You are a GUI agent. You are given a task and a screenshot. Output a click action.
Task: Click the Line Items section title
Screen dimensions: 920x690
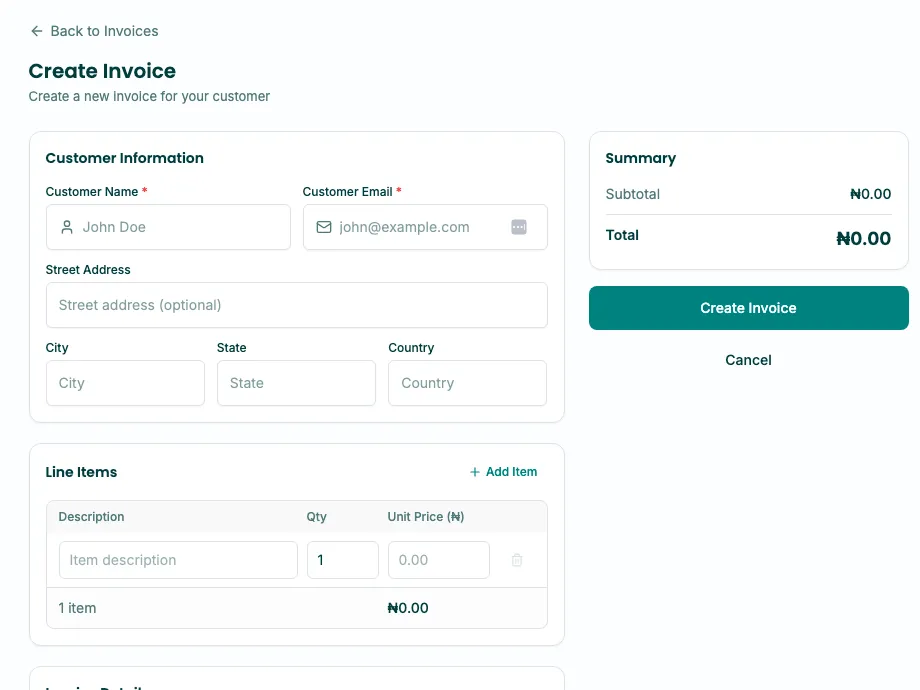(x=82, y=472)
